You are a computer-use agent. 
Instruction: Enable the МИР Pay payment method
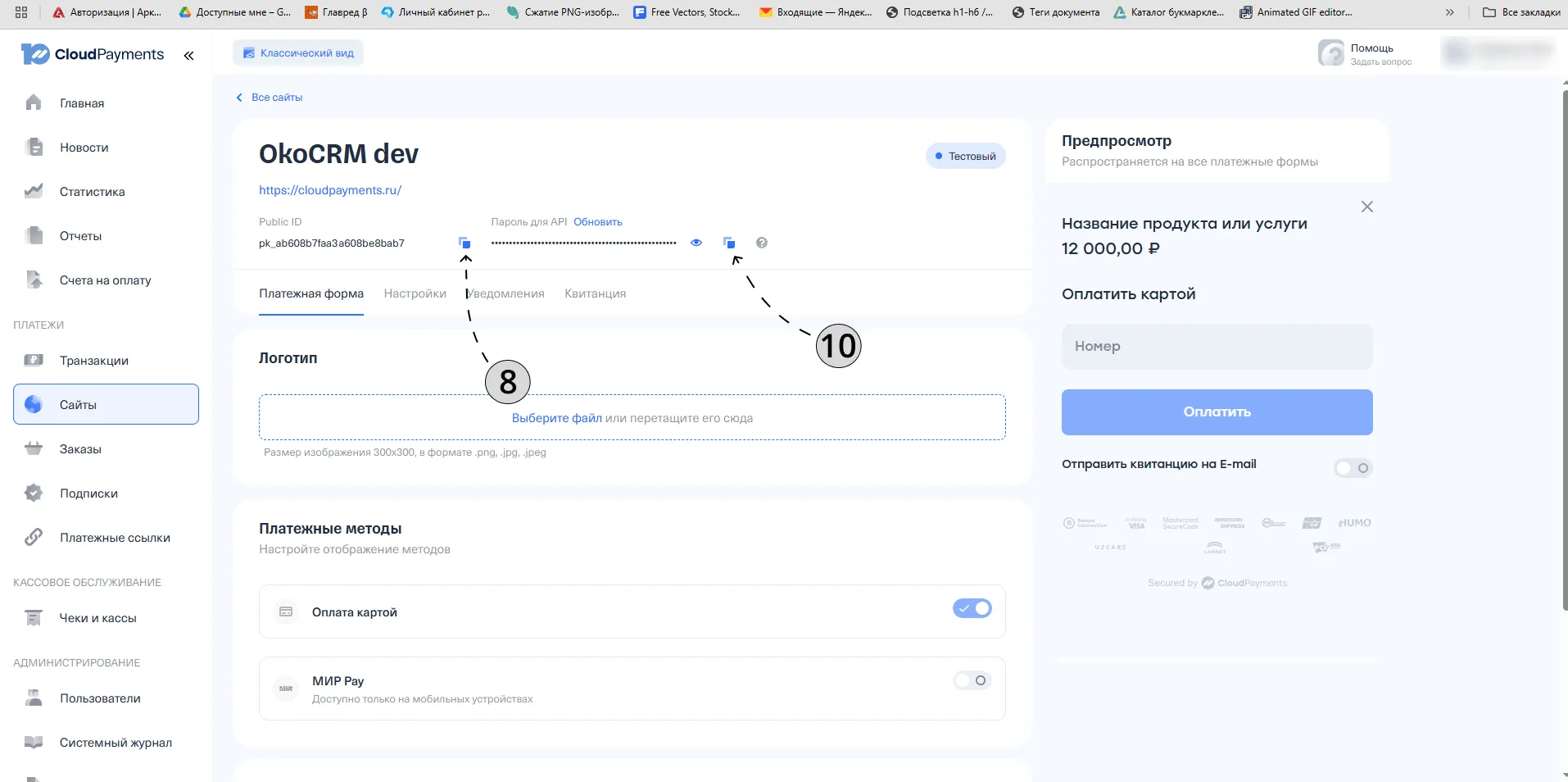(x=972, y=680)
